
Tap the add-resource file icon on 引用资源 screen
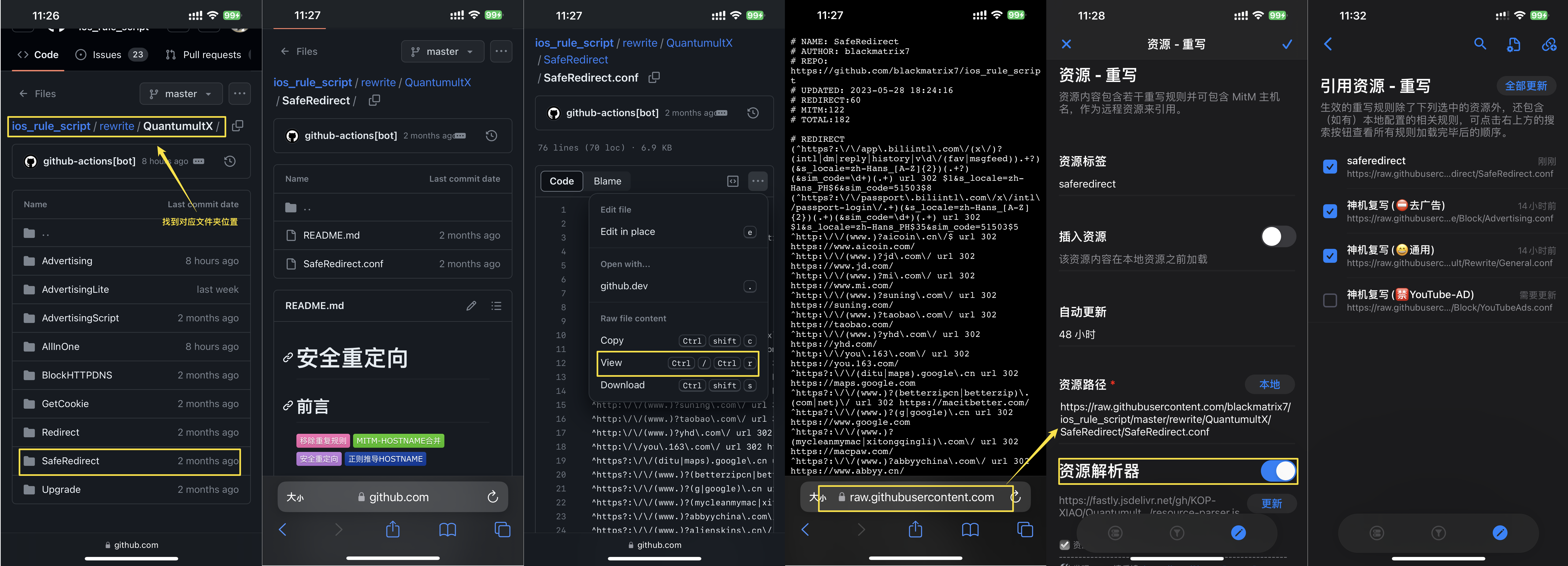coord(1514,44)
